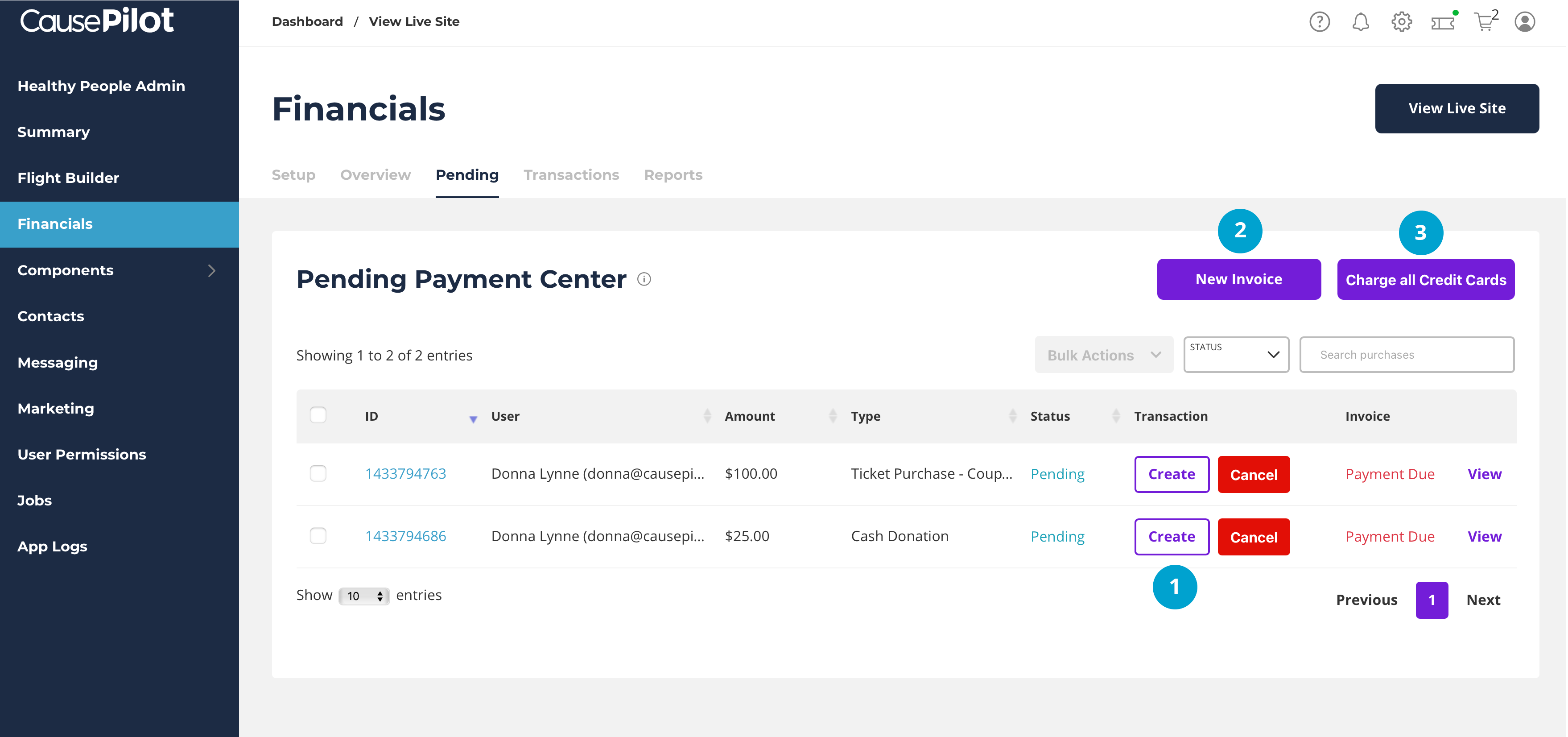Open the user profile avatar icon

point(1525,22)
